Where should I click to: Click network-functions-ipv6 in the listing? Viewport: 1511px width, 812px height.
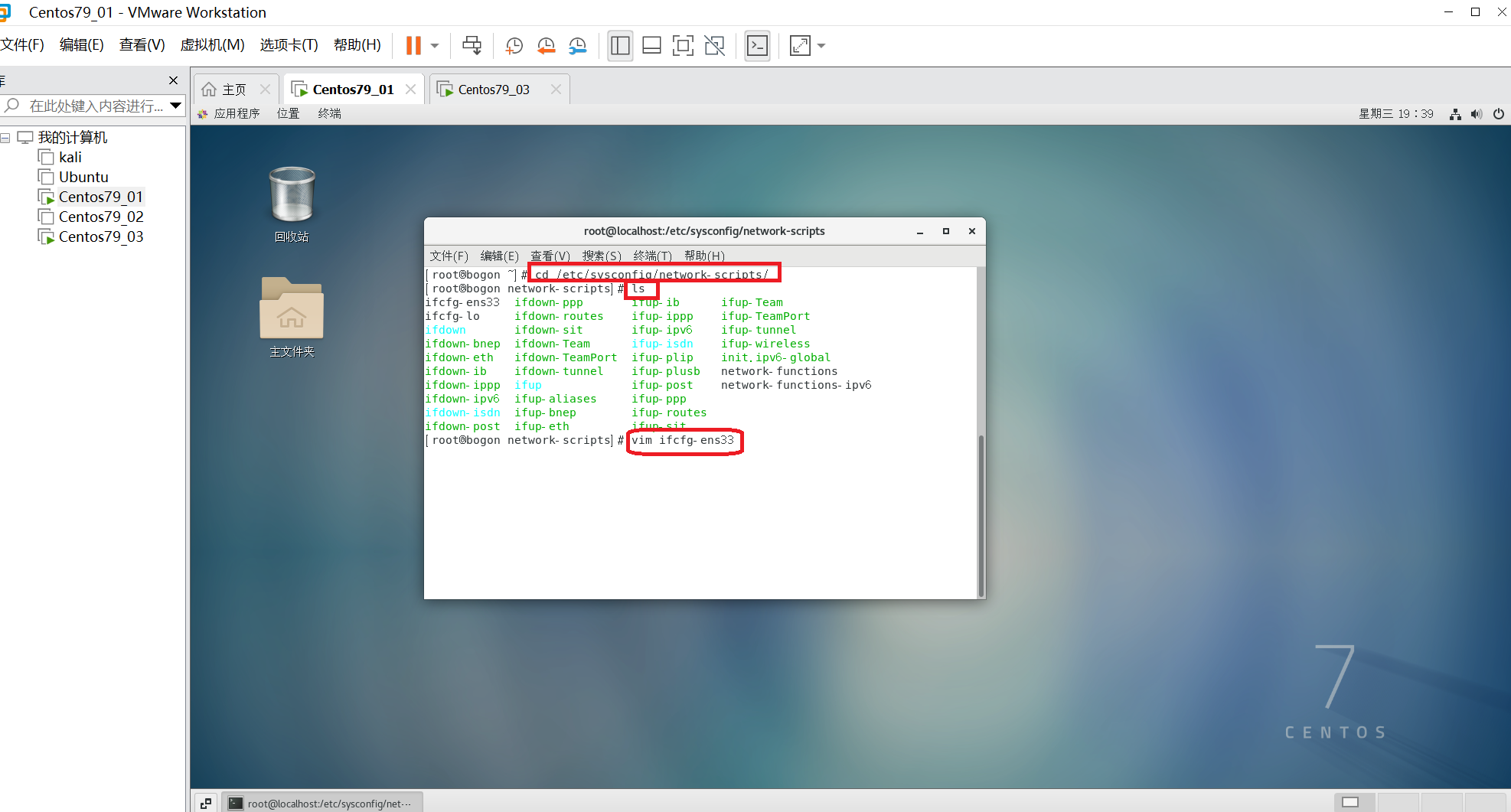796,385
